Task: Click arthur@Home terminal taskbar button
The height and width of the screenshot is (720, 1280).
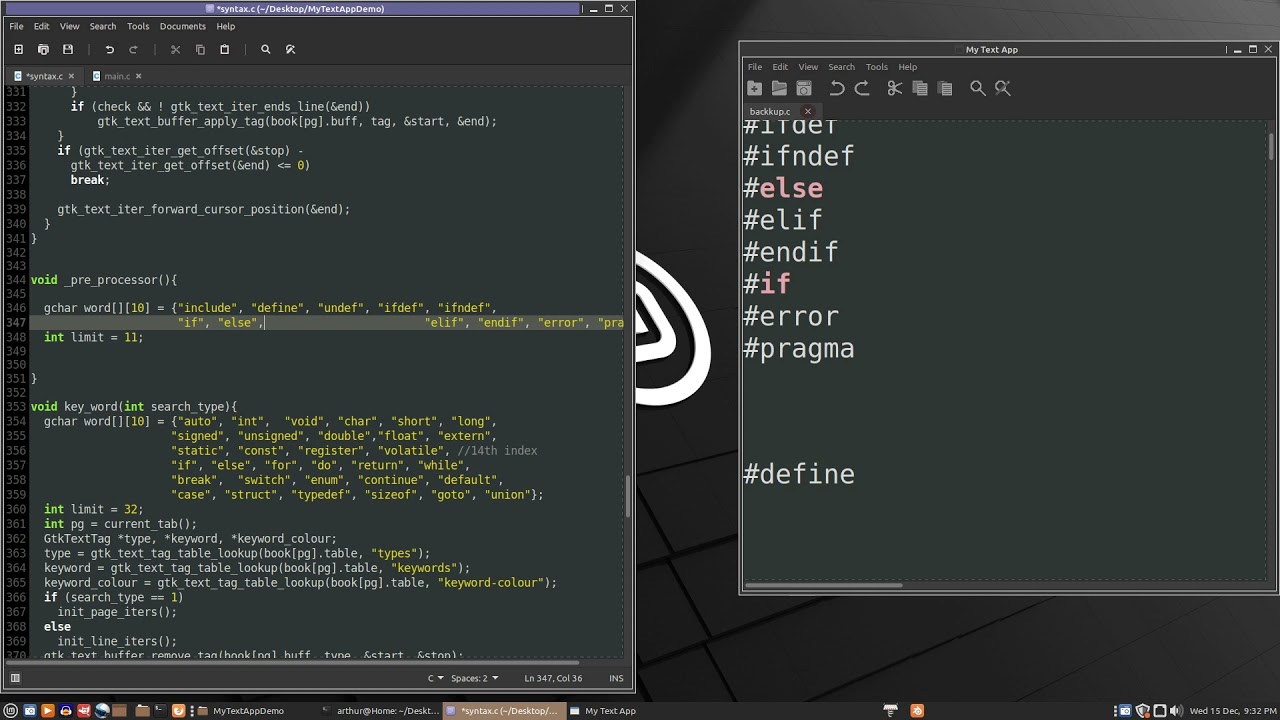Action: [x=380, y=711]
